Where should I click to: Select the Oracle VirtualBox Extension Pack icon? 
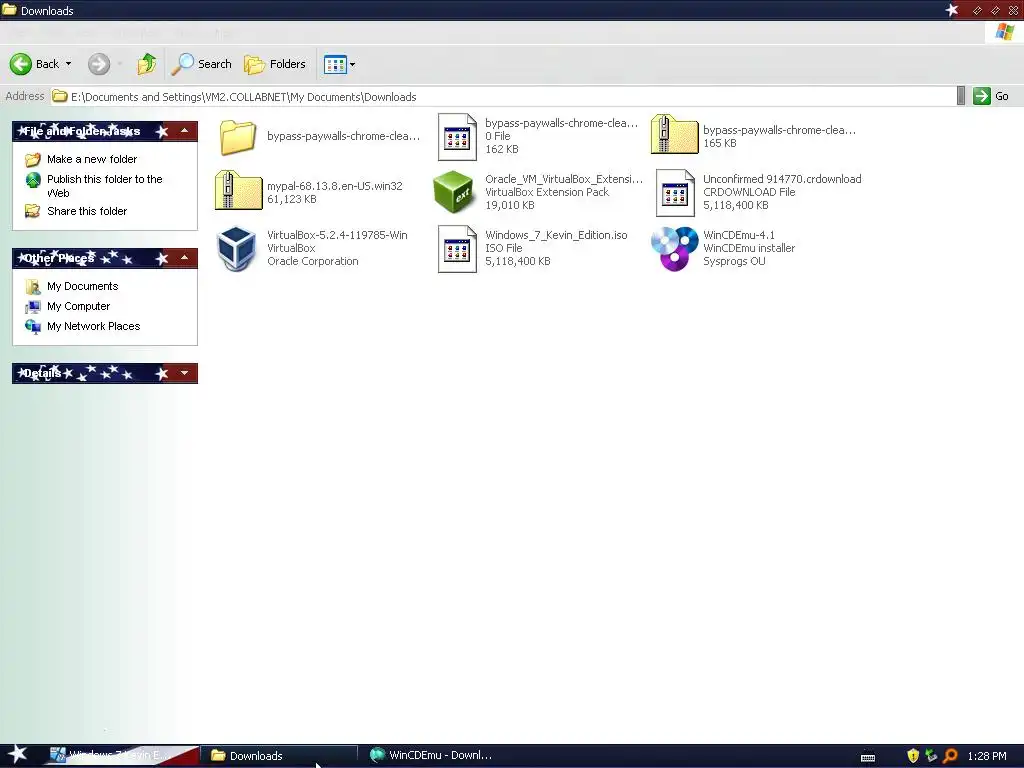tap(453, 192)
